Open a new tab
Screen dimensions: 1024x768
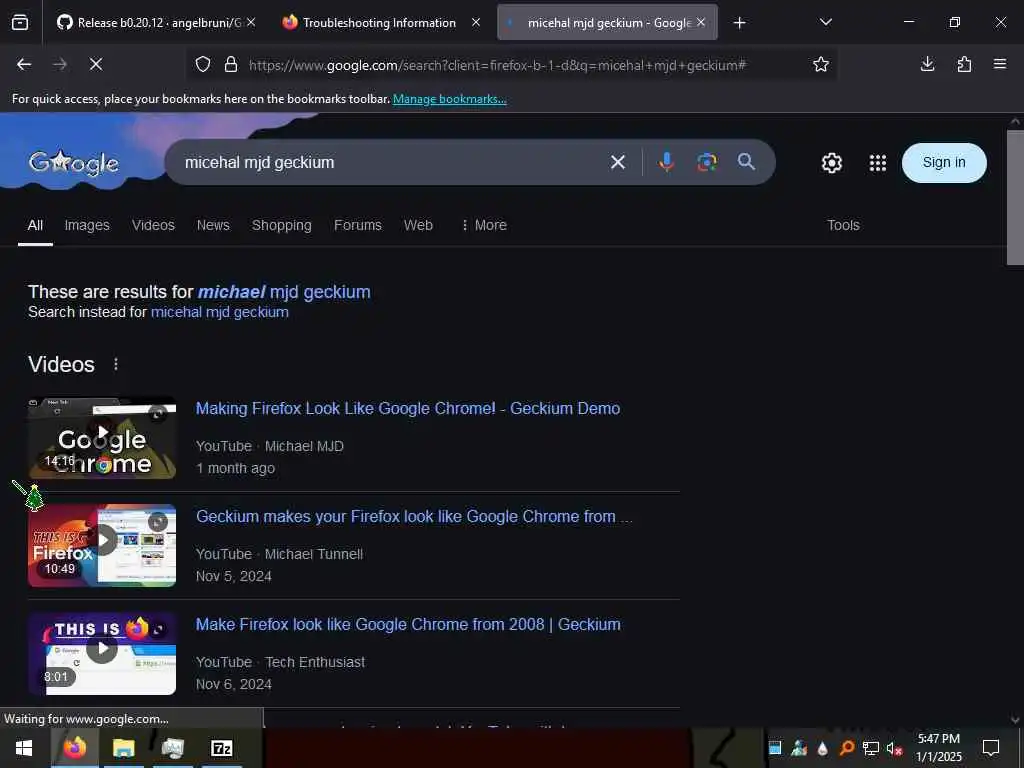tap(739, 23)
